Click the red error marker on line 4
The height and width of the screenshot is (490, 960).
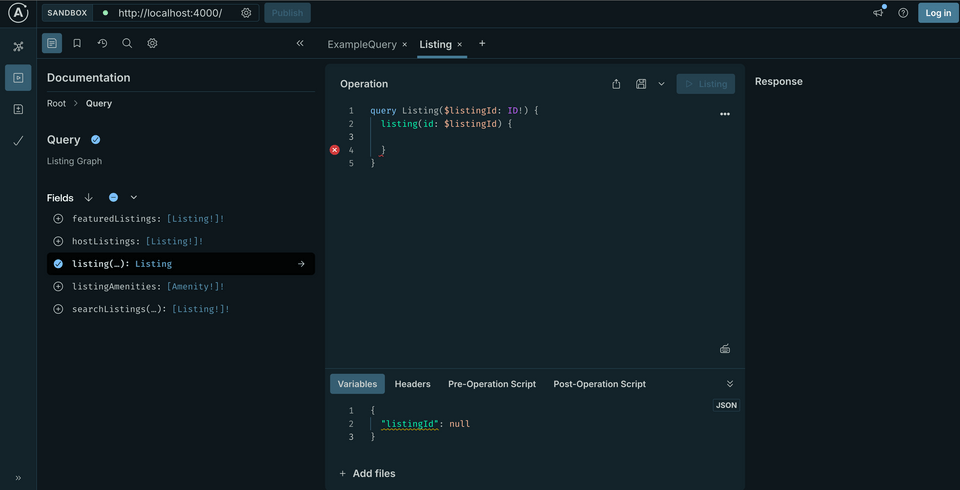[334, 150]
